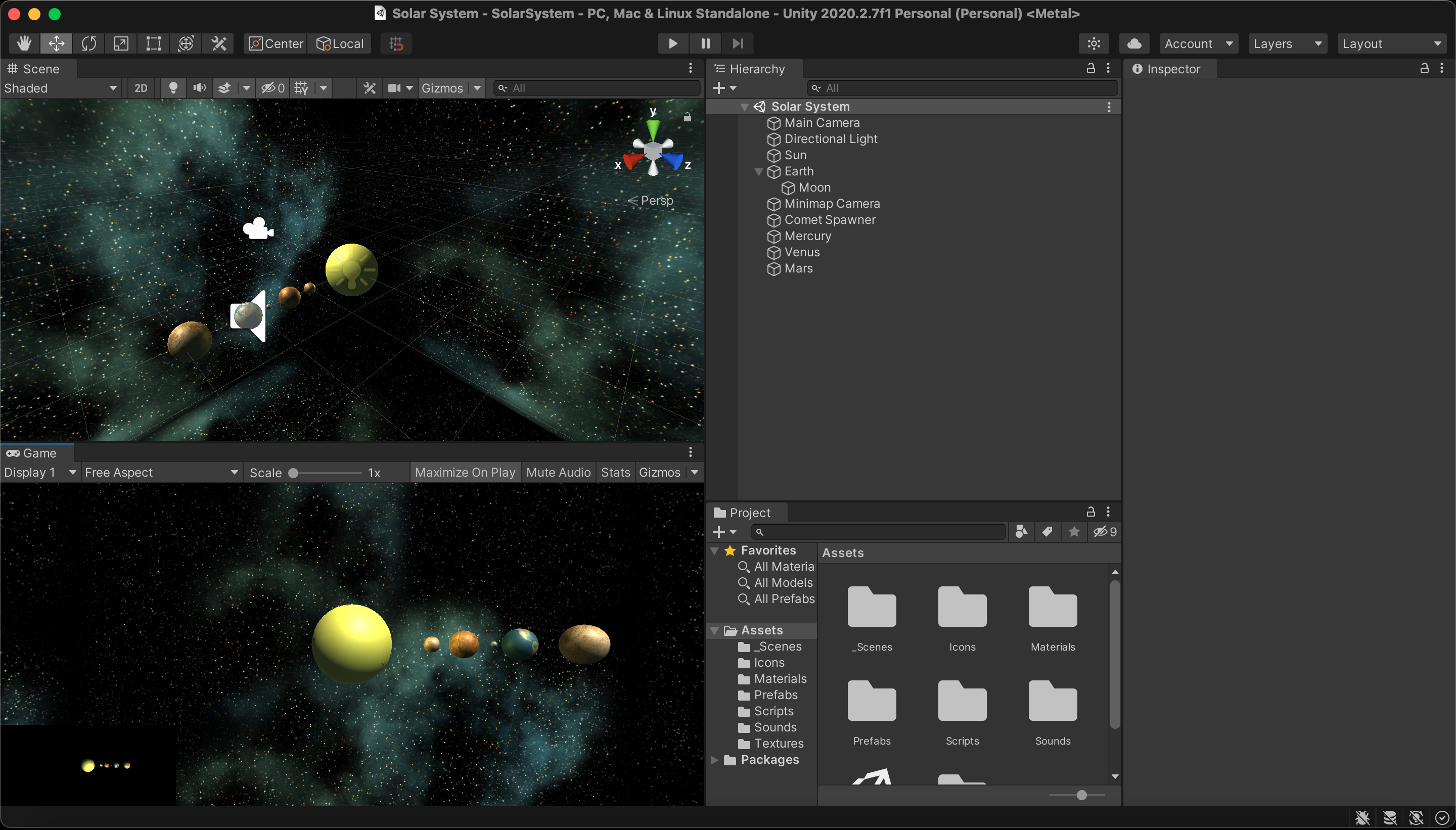Toggle pivot Center button
The height and width of the screenshot is (830, 1456).
(277, 43)
